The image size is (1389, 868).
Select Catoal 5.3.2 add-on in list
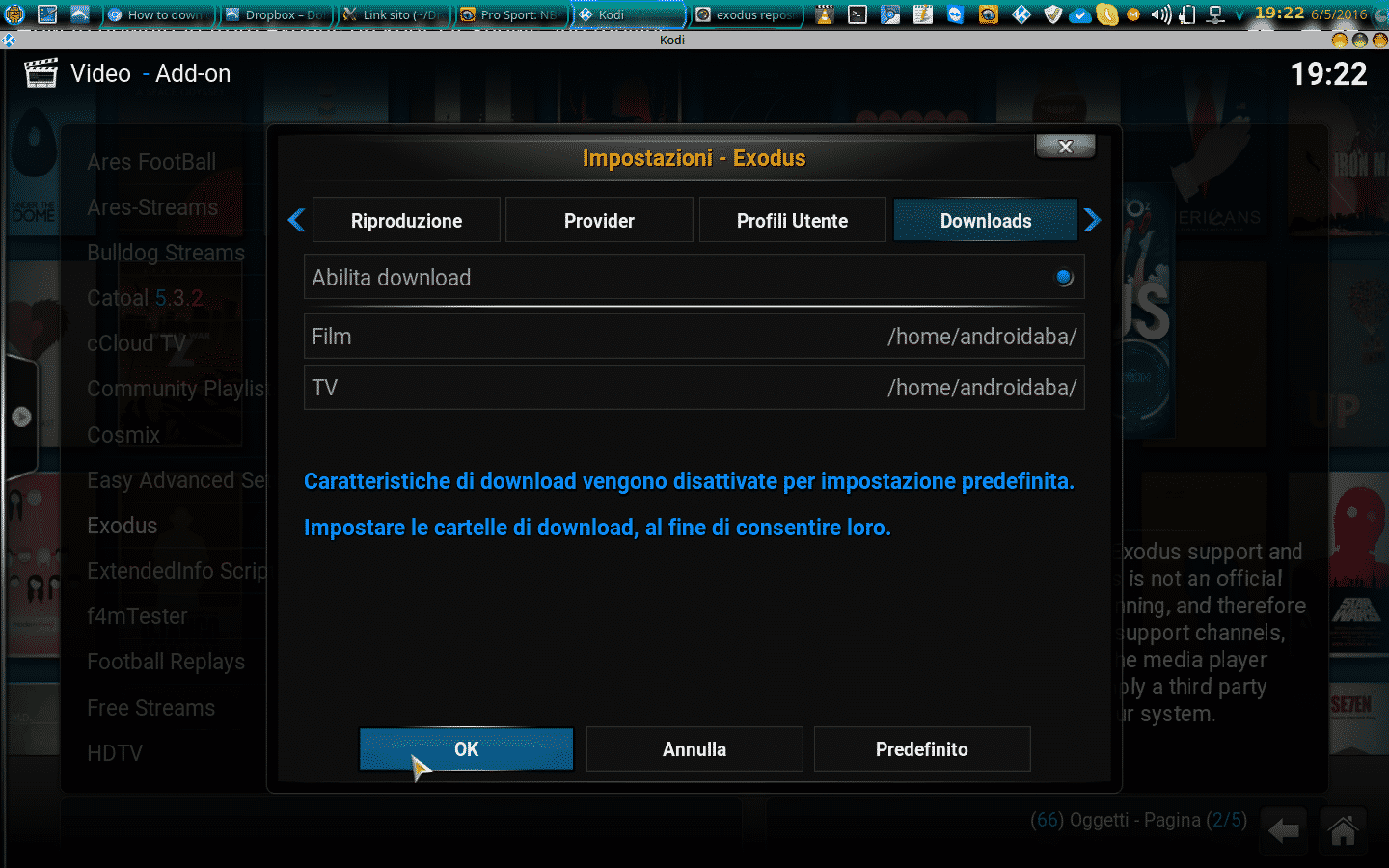click(x=145, y=298)
